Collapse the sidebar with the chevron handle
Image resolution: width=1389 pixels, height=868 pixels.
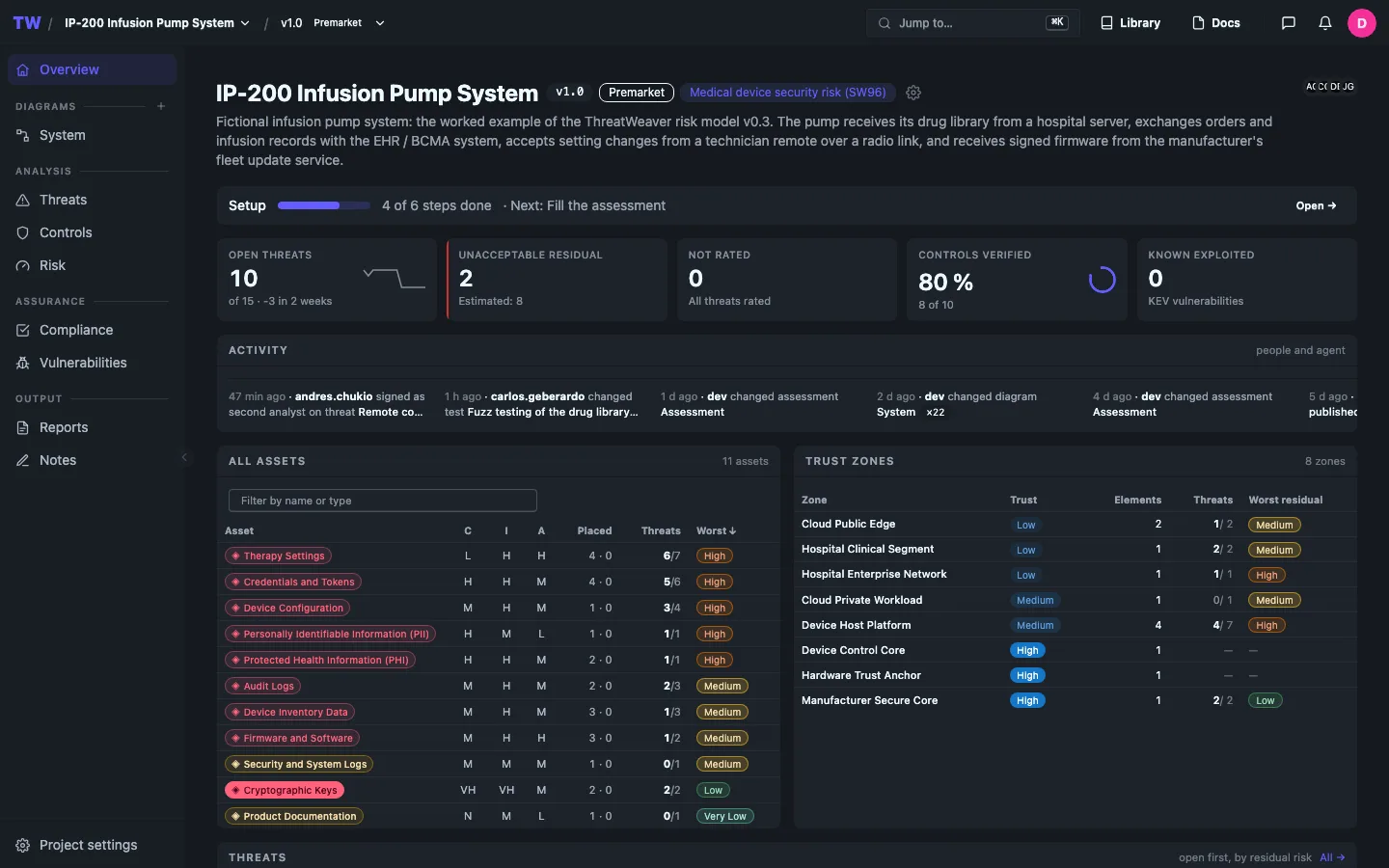click(184, 457)
